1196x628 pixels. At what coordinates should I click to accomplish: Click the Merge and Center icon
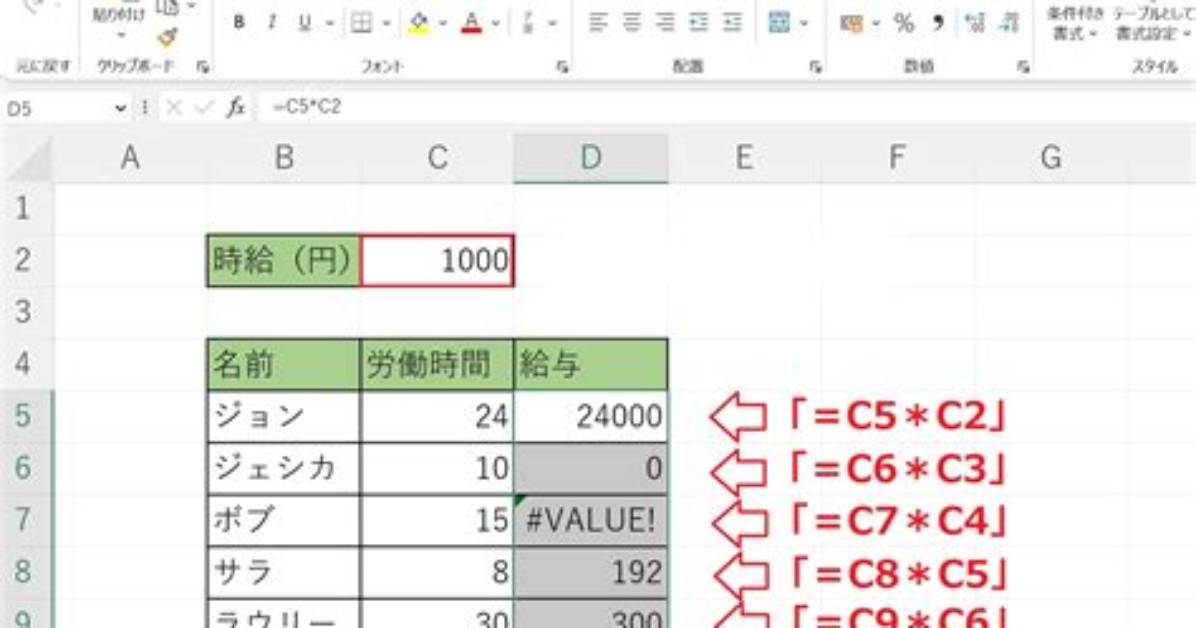coord(779,23)
